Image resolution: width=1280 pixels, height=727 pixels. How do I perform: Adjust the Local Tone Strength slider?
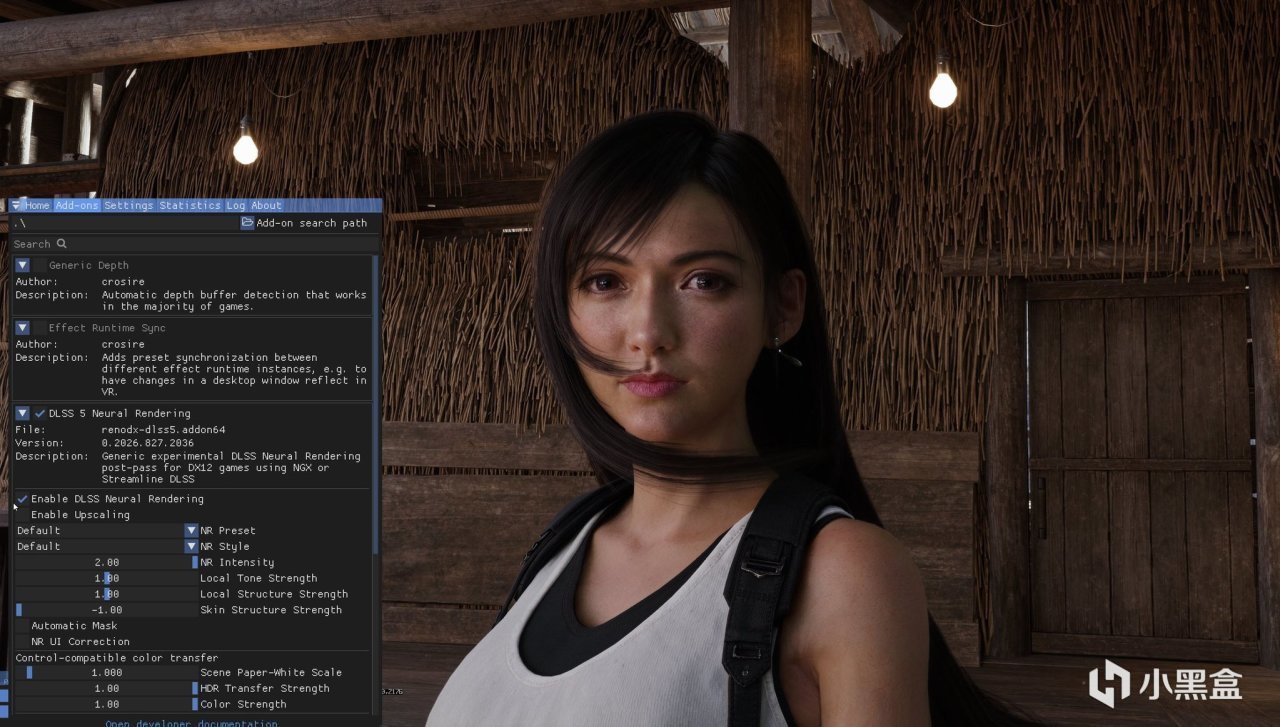click(x=106, y=578)
